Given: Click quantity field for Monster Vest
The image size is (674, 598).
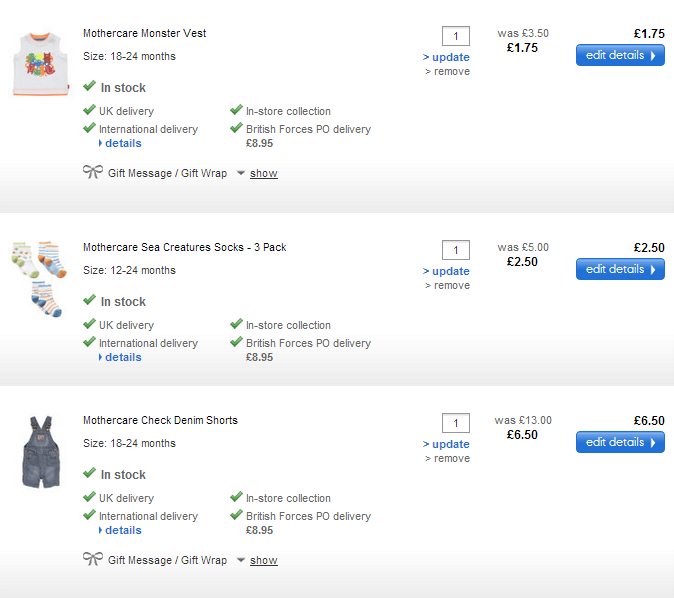Looking at the screenshot, I should [455, 37].
